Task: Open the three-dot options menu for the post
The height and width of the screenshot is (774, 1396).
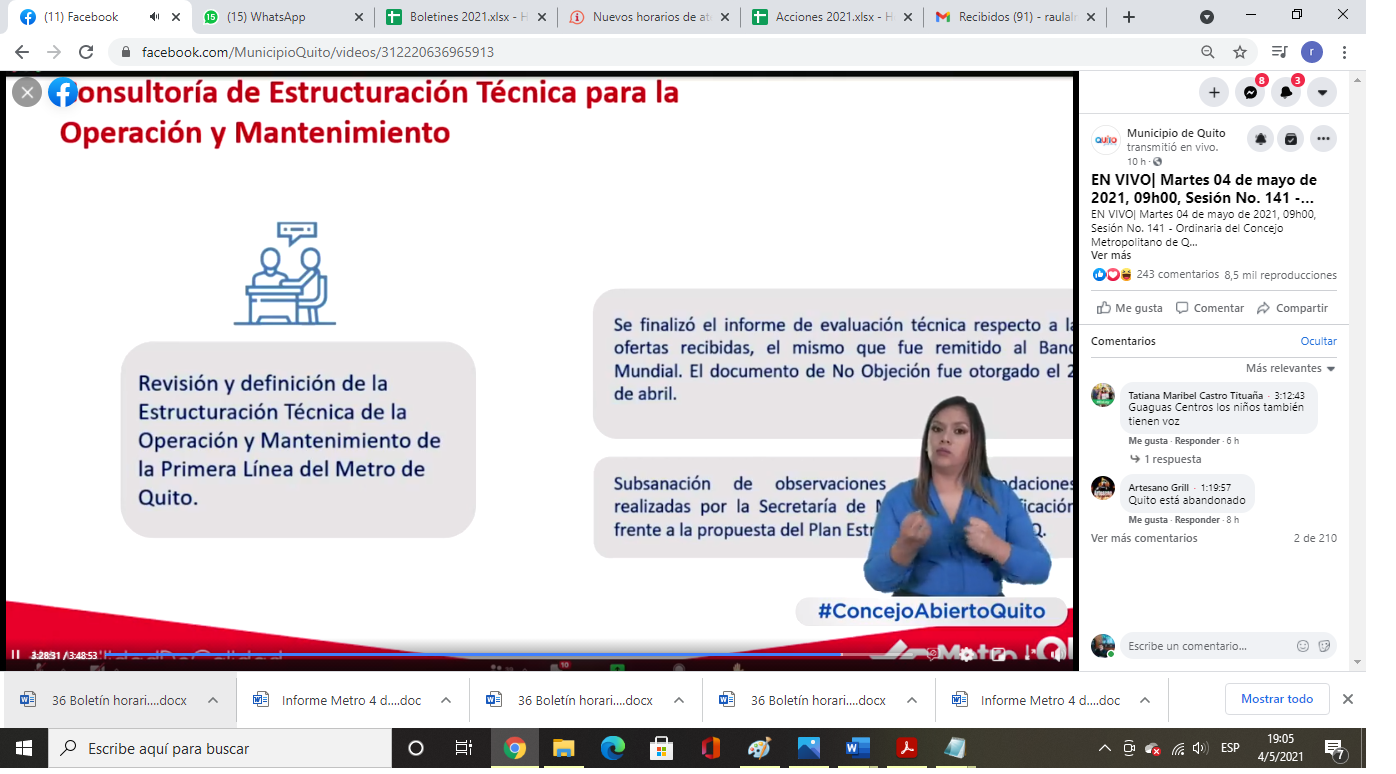Action: click(x=1323, y=139)
